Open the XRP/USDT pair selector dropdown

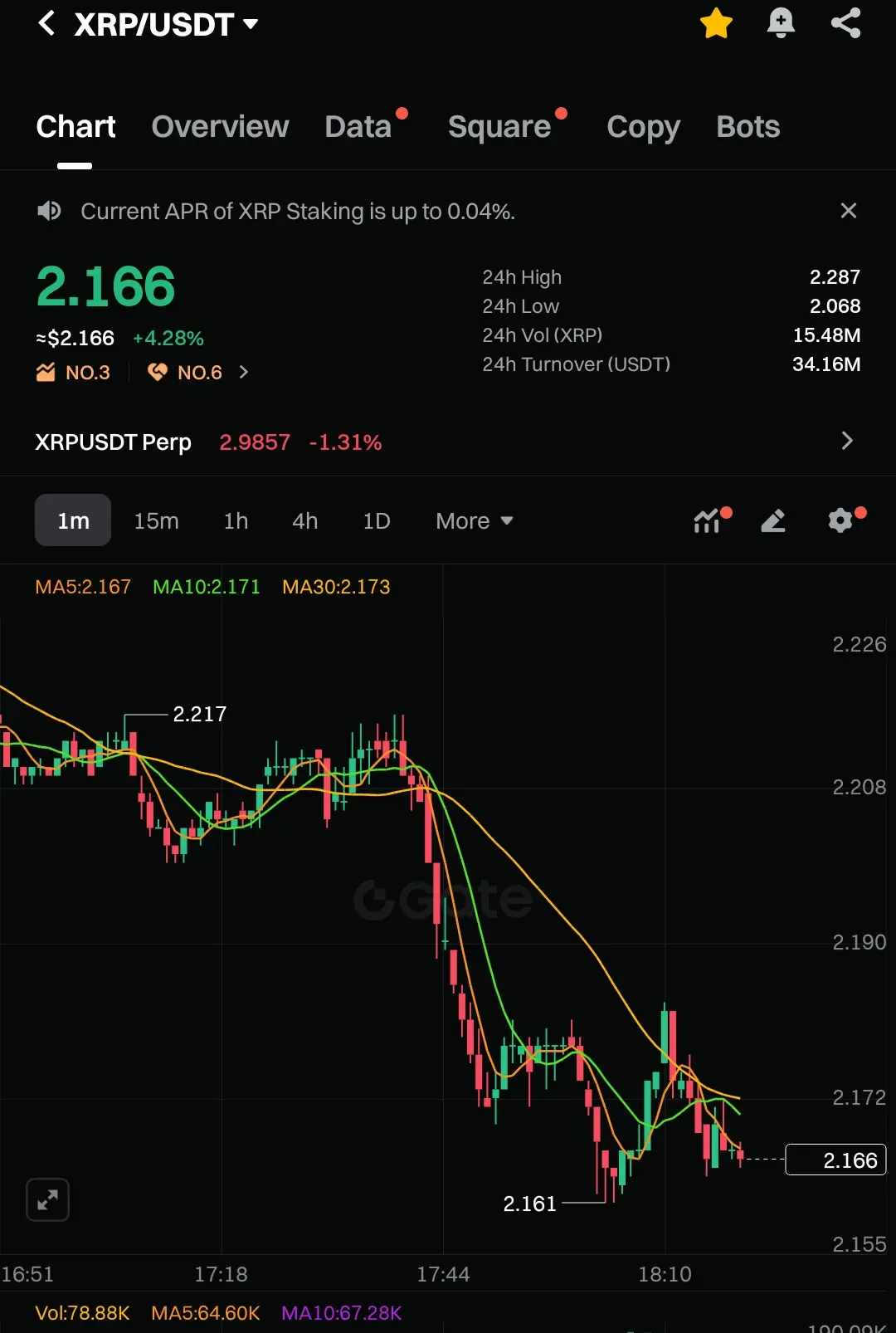[166, 24]
